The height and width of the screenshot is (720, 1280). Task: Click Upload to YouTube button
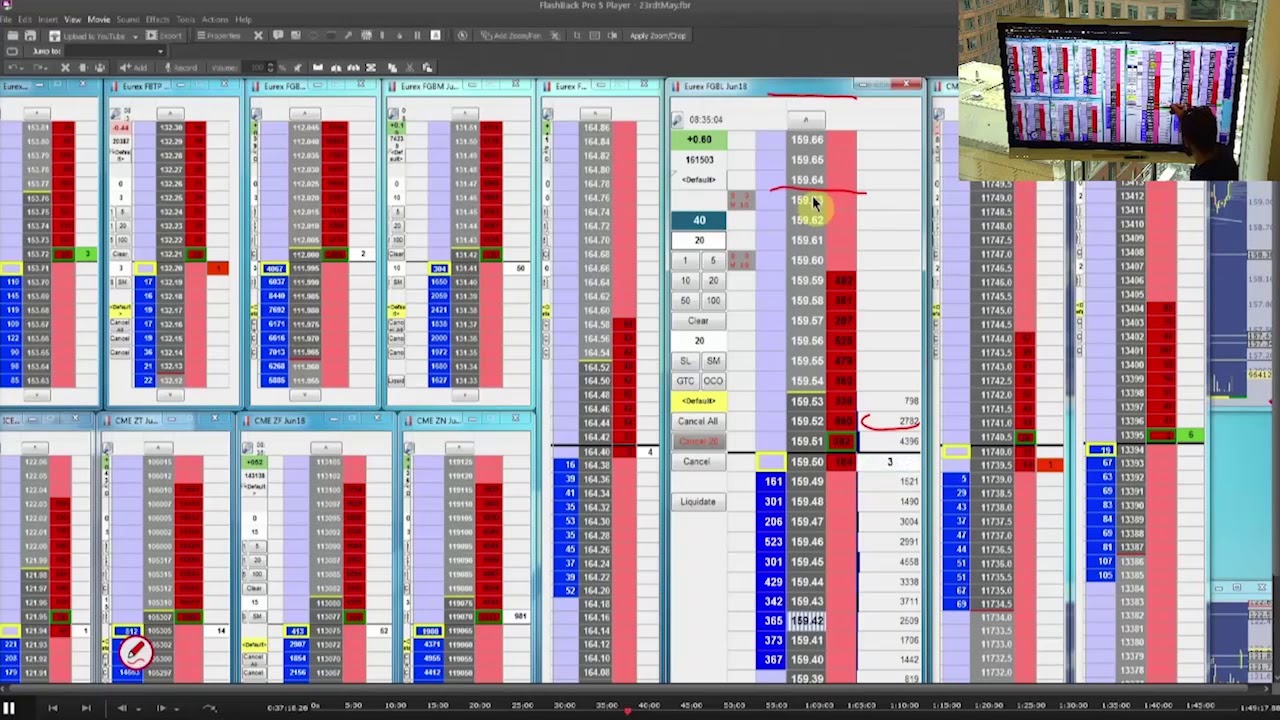click(90, 36)
